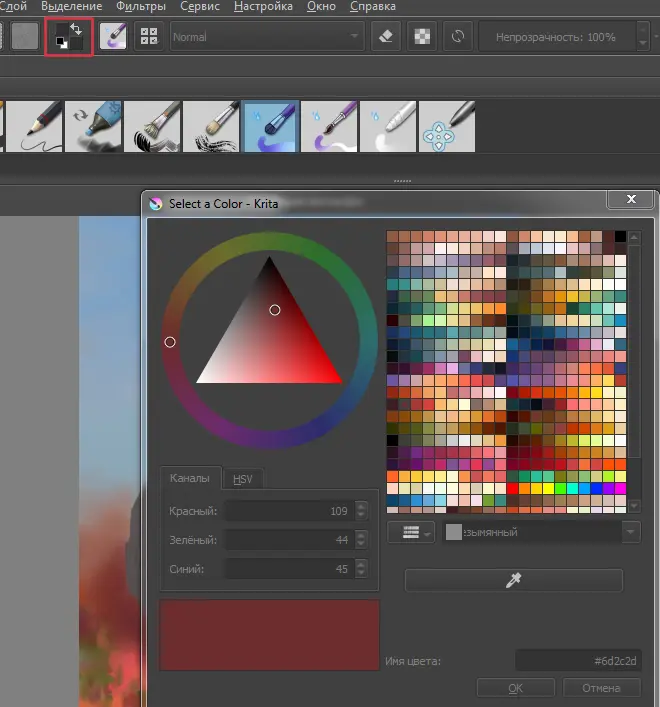Click the dark red color preview swatch
The image size is (660, 707).
tap(269, 635)
